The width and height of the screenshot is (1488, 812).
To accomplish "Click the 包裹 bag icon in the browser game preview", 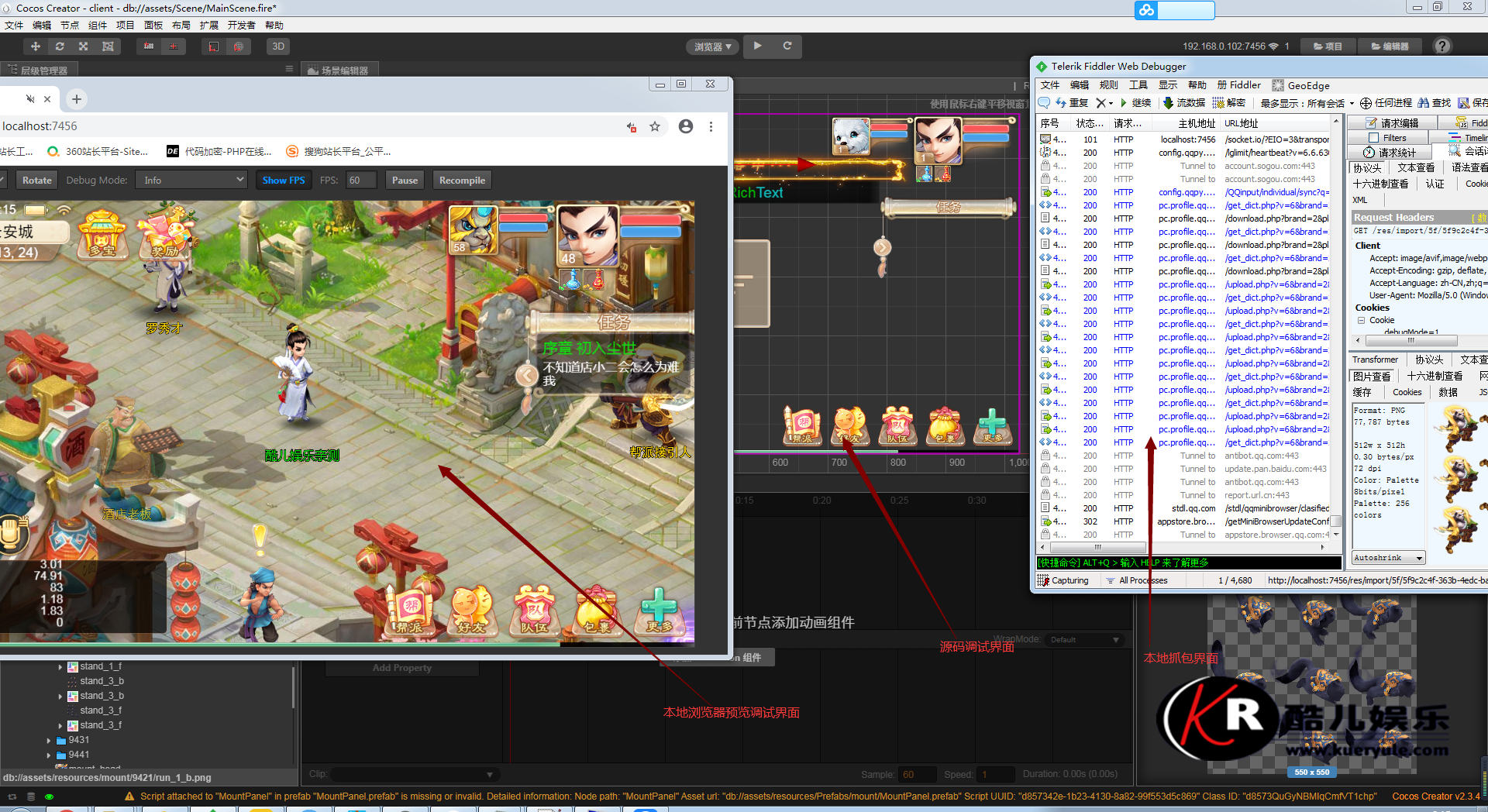I will pos(597,611).
